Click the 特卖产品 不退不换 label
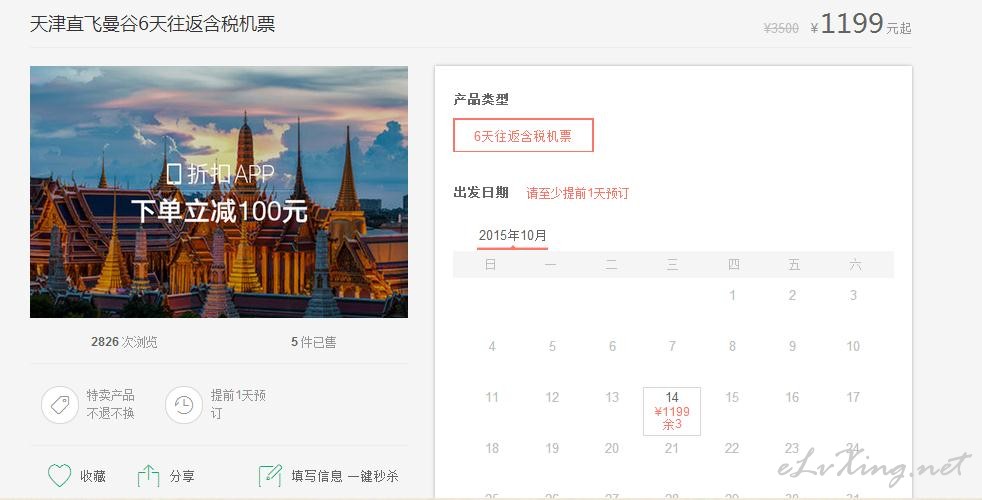This screenshot has width=982, height=500. tap(110, 404)
